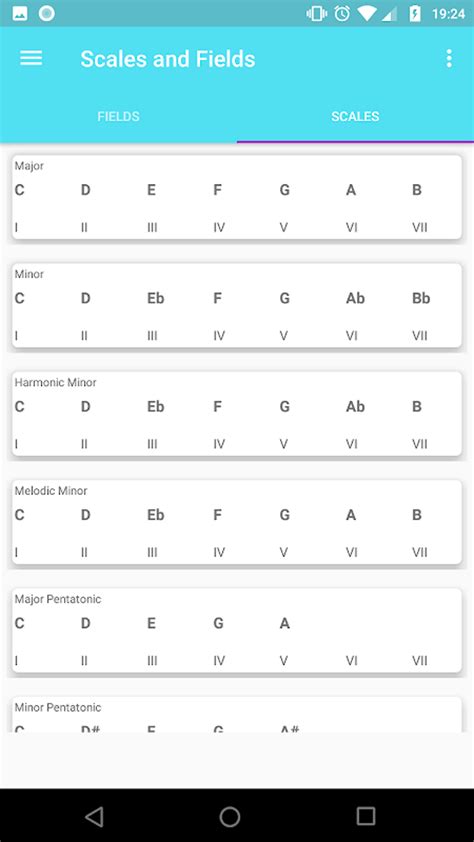
Task: Select the SCALES tab
Action: point(355,117)
